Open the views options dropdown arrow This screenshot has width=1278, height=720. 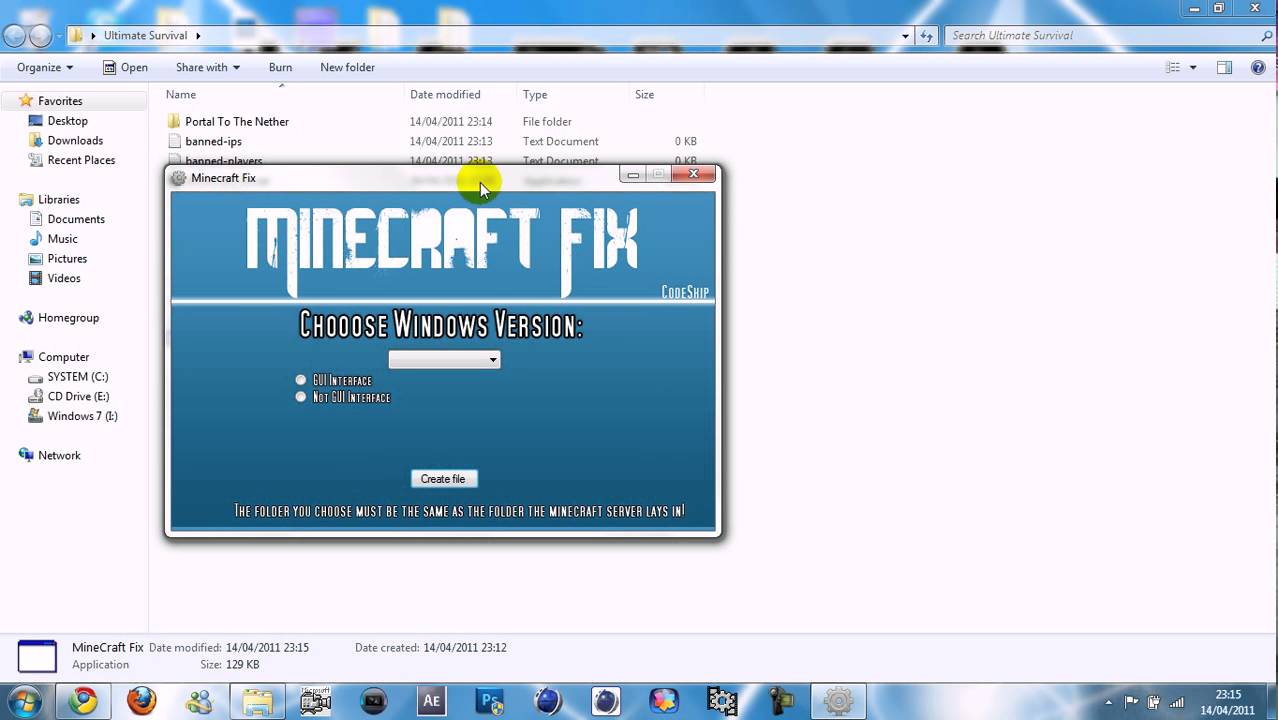coord(1193,67)
